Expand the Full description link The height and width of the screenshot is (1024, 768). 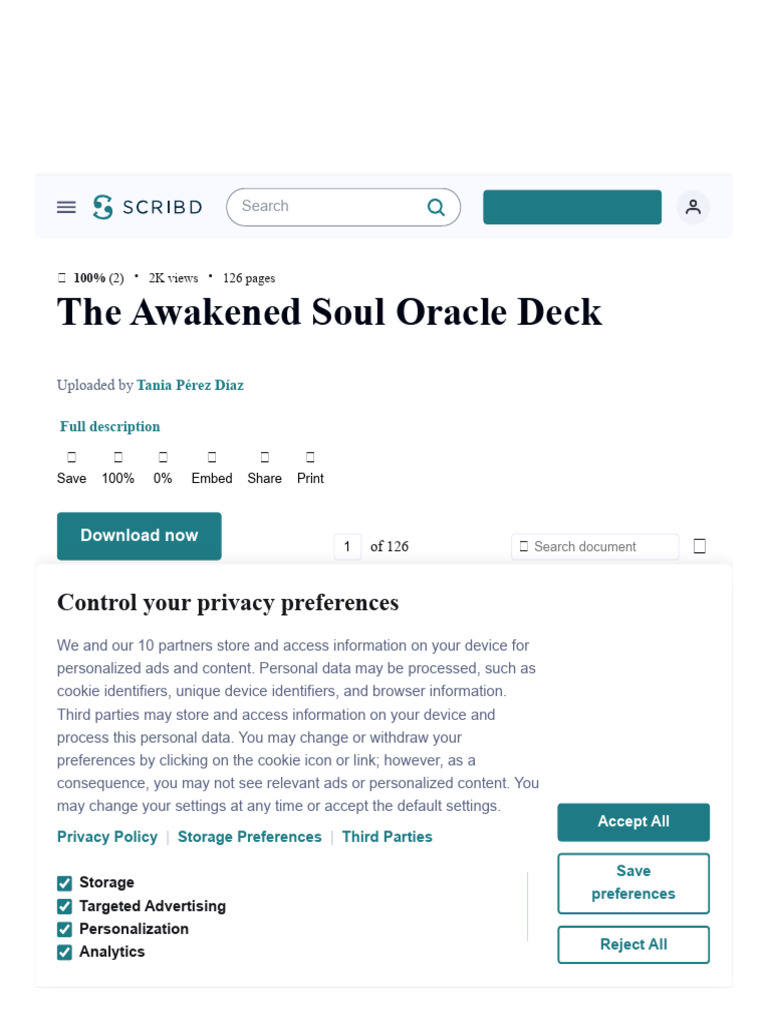(x=110, y=426)
